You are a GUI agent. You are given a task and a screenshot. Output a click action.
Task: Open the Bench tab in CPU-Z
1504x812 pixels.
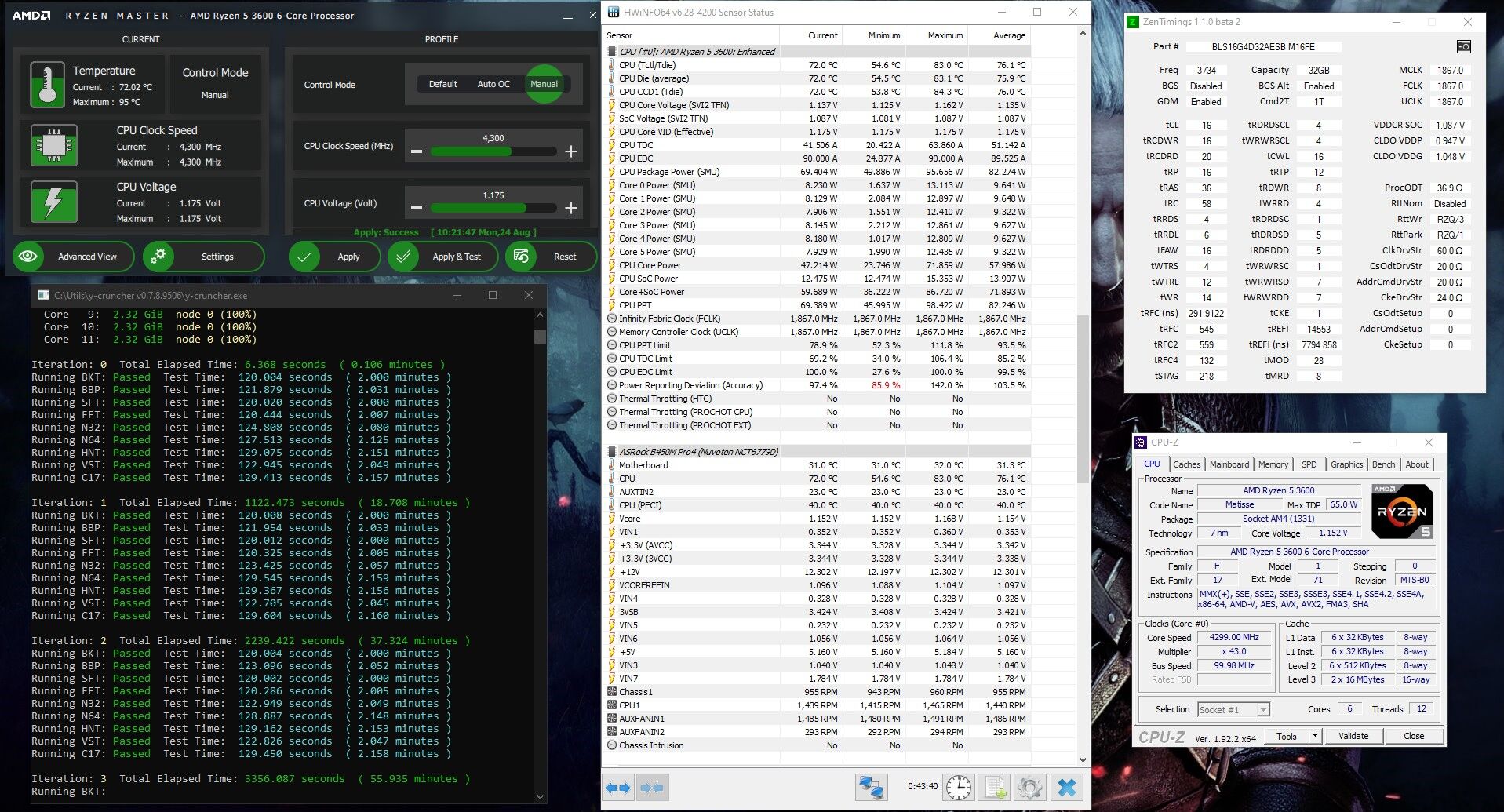click(x=1384, y=464)
